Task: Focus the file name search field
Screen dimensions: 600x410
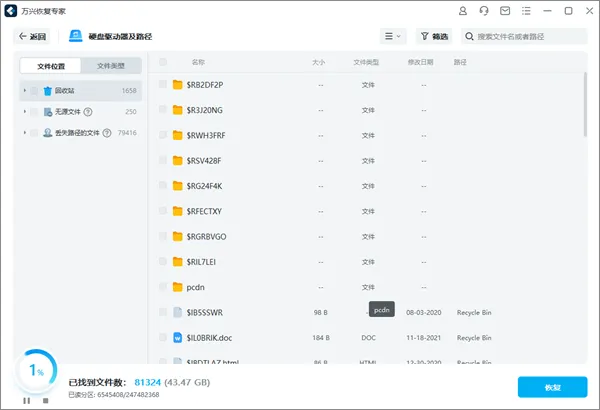Action: pos(524,36)
